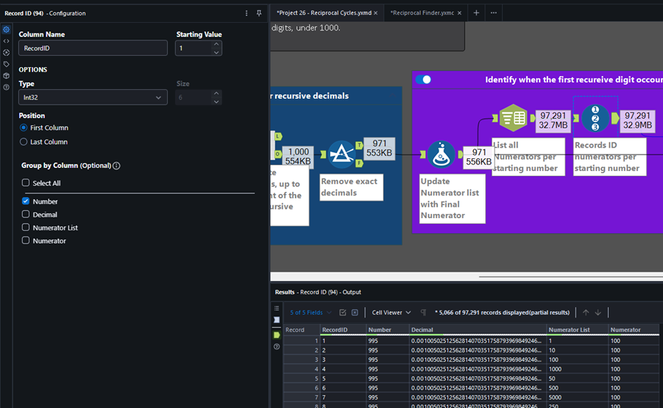Open the XML code view sidebar icon
663x408 pixels.
point(7,41)
